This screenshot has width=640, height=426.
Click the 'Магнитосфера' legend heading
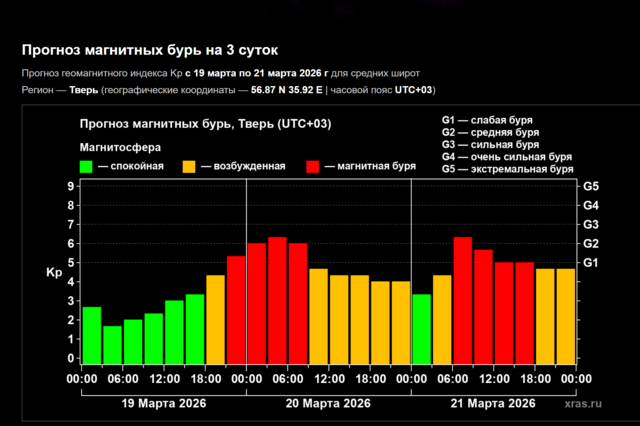tap(120, 147)
